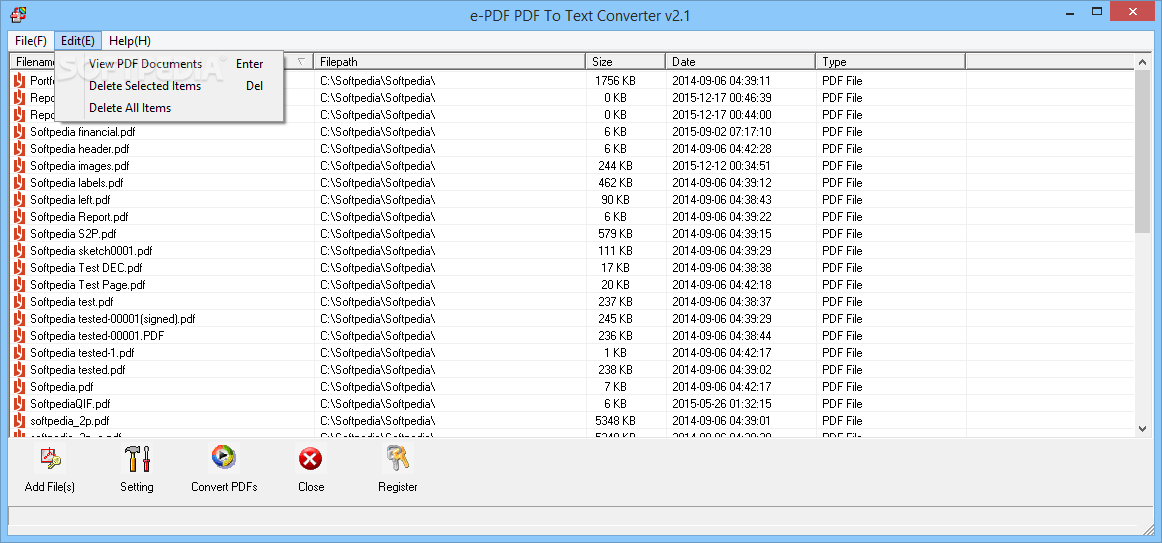Screen dimensions: 1162x543
Task: Sort list by Size column header
Action: [625, 62]
